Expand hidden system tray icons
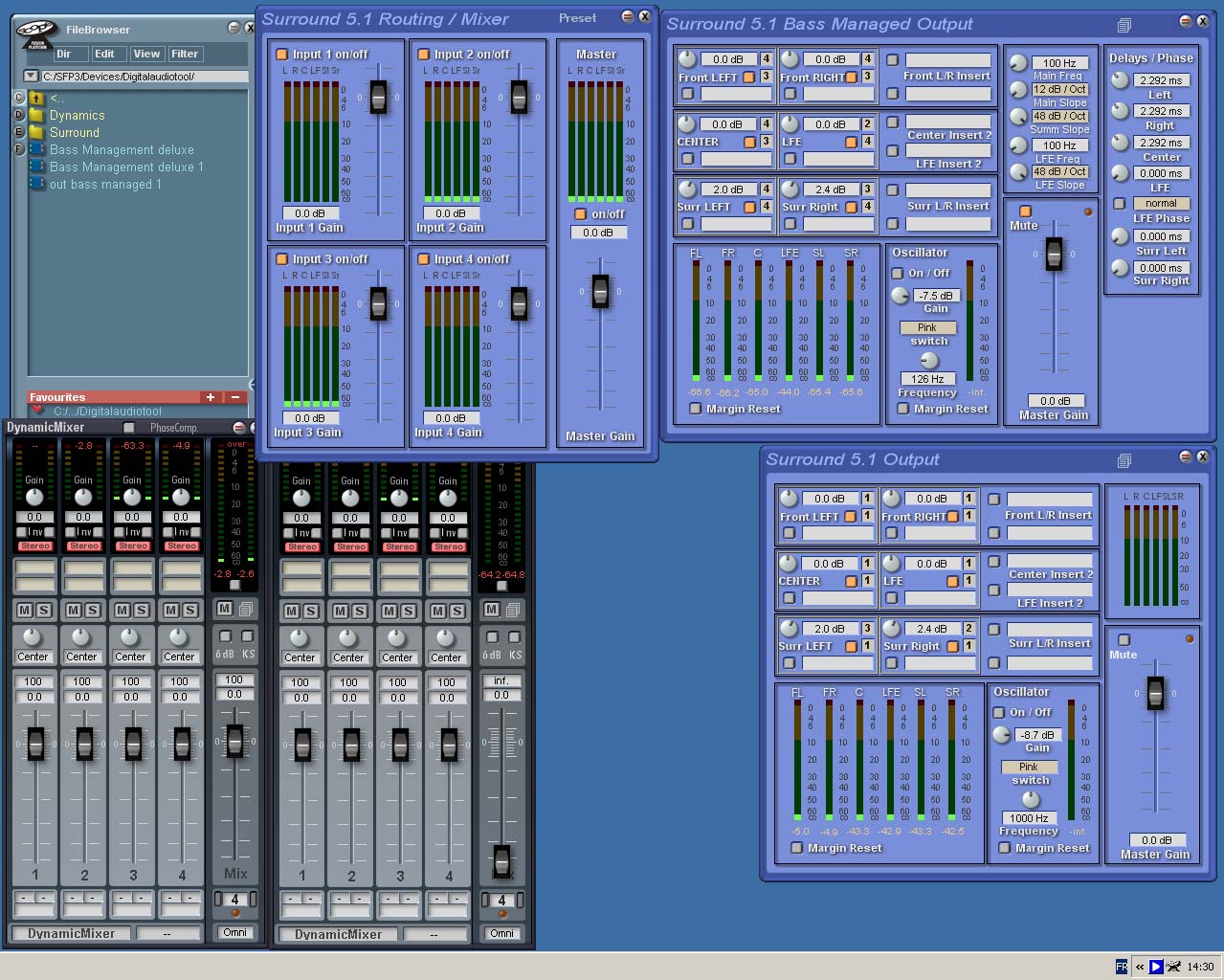This screenshot has width=1224, height=980. (x=1140, y=967)
